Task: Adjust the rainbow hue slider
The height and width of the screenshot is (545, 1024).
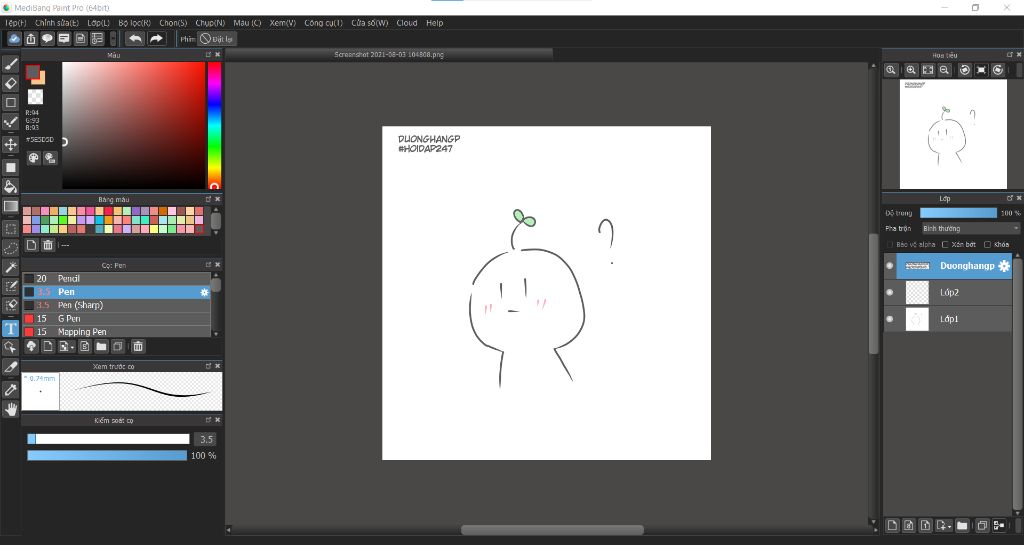Action: [214, 125]
